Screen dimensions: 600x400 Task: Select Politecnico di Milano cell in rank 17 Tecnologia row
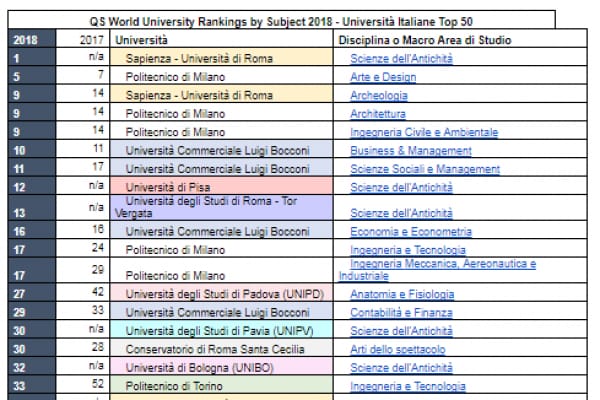coord(221,248)
